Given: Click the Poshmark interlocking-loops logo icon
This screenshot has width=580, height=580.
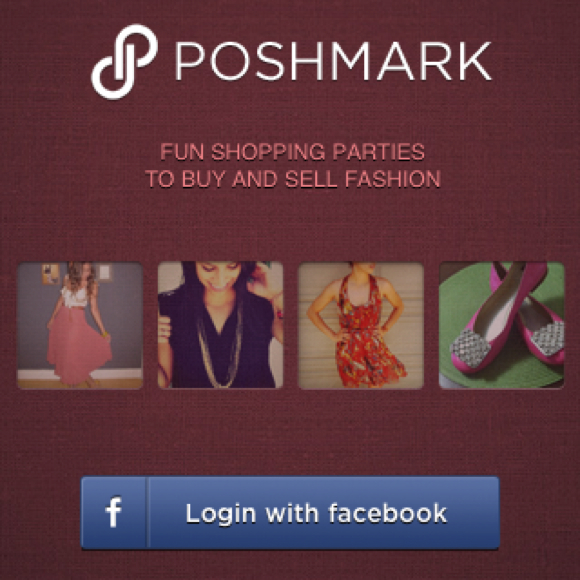Looking at the screenshot, I should pos(124,62).
